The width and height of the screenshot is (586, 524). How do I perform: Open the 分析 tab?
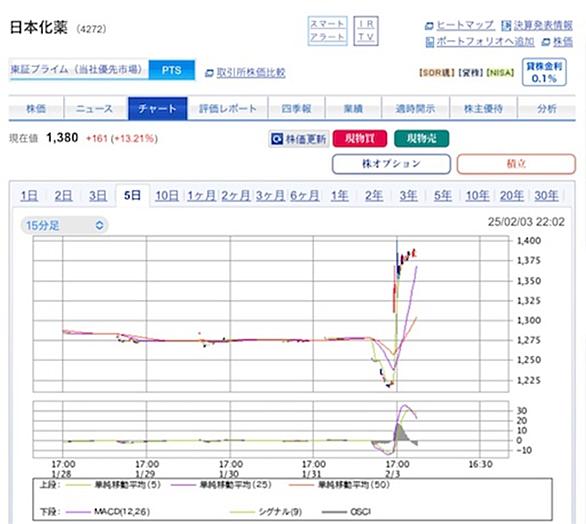pyautogui.click(x=547, y=109)
